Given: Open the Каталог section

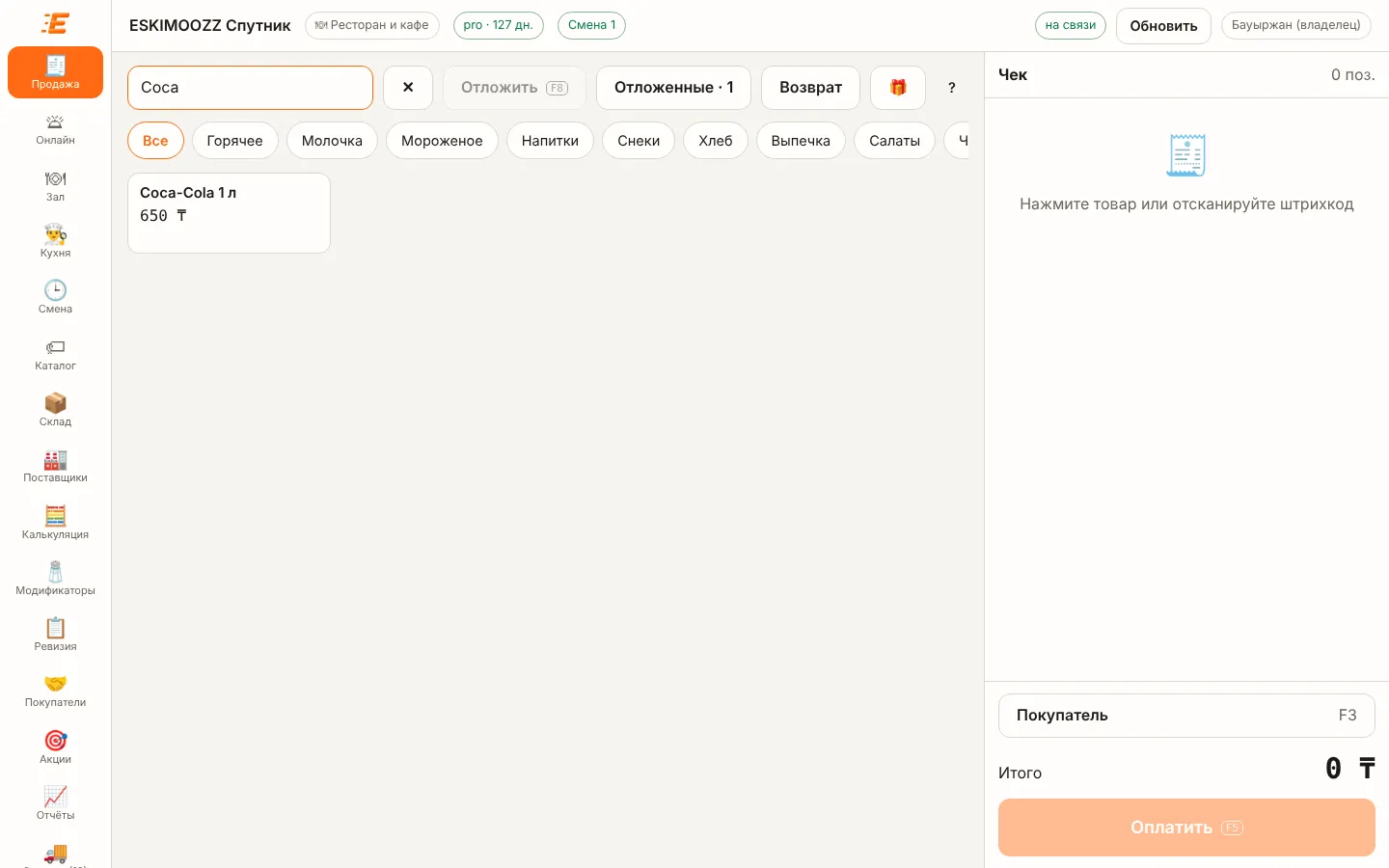Looking at the screenshot, I should point(55,355).
